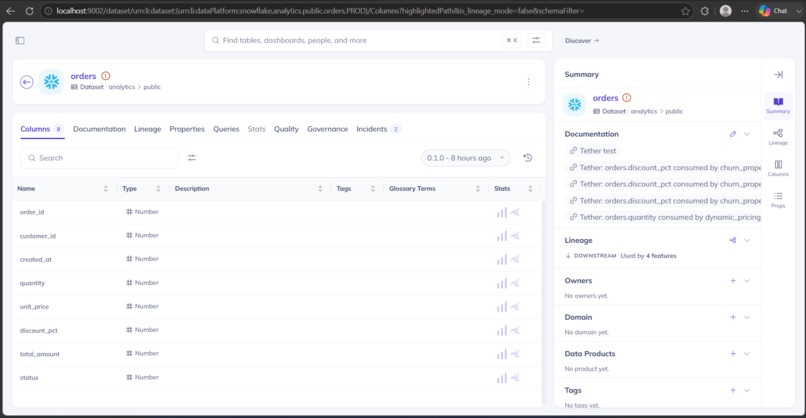Open column lineage icon for discount_pct
Viewport: 806px width, 418px height.
(x=515, y=331)
